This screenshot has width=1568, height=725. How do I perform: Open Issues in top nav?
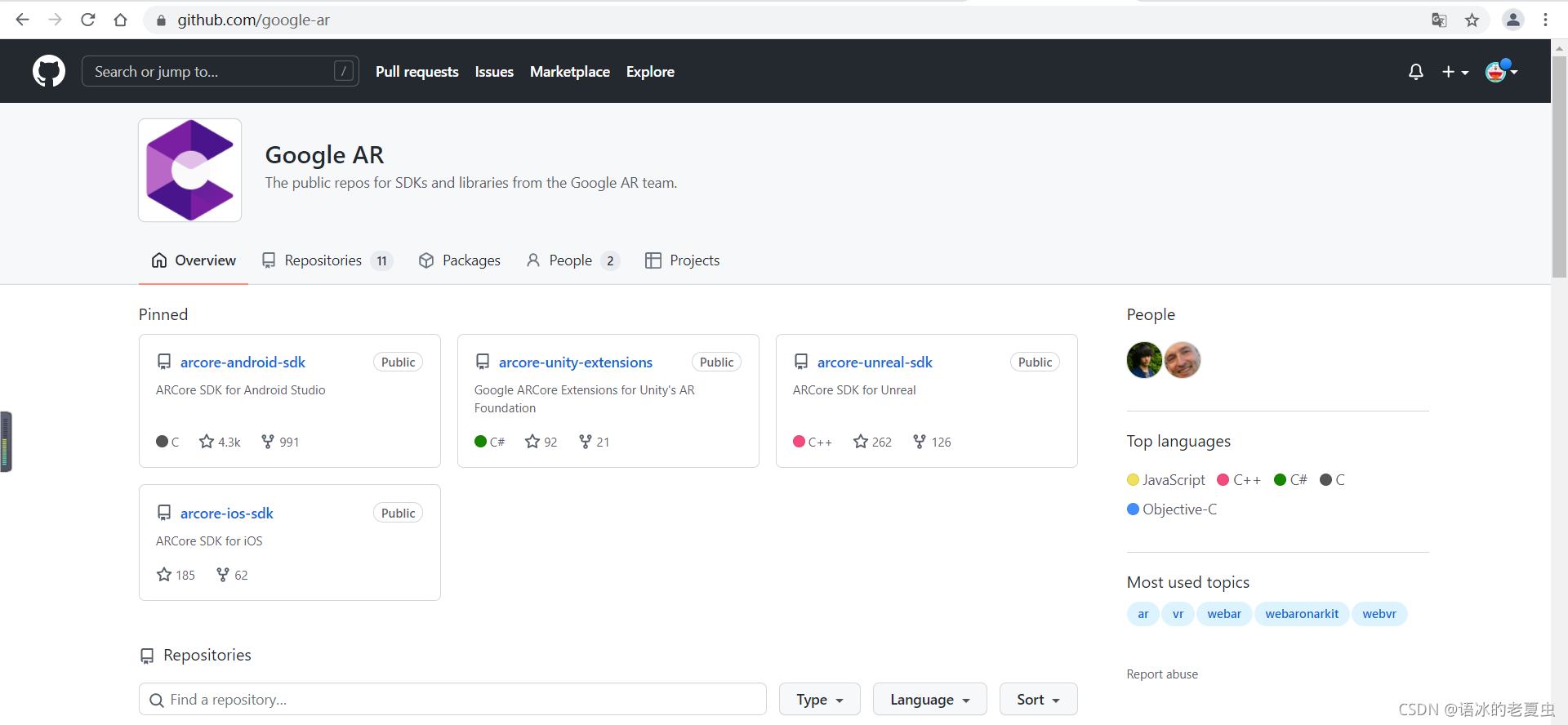(494, 72)
